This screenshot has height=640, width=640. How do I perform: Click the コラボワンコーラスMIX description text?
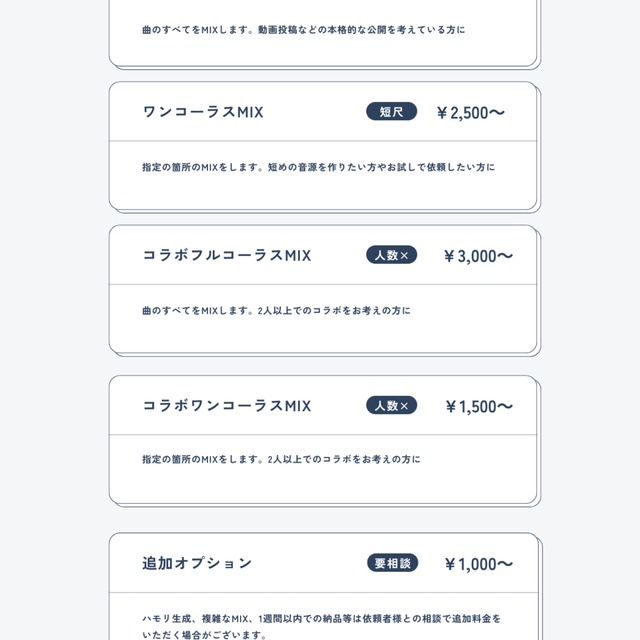click(x=281, y=459)
